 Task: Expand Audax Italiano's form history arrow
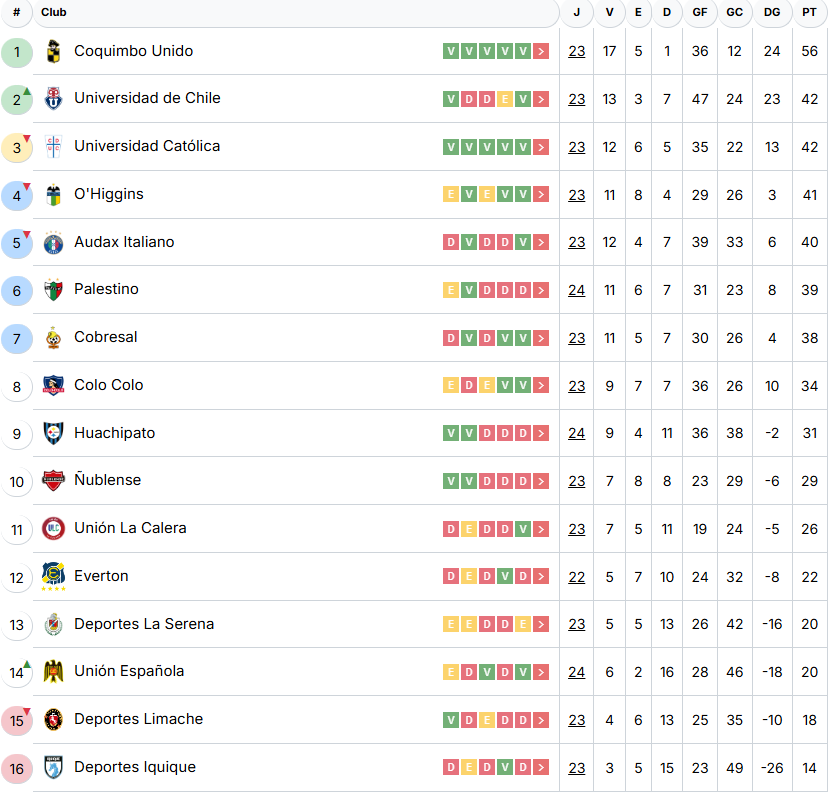pos(541,242)
